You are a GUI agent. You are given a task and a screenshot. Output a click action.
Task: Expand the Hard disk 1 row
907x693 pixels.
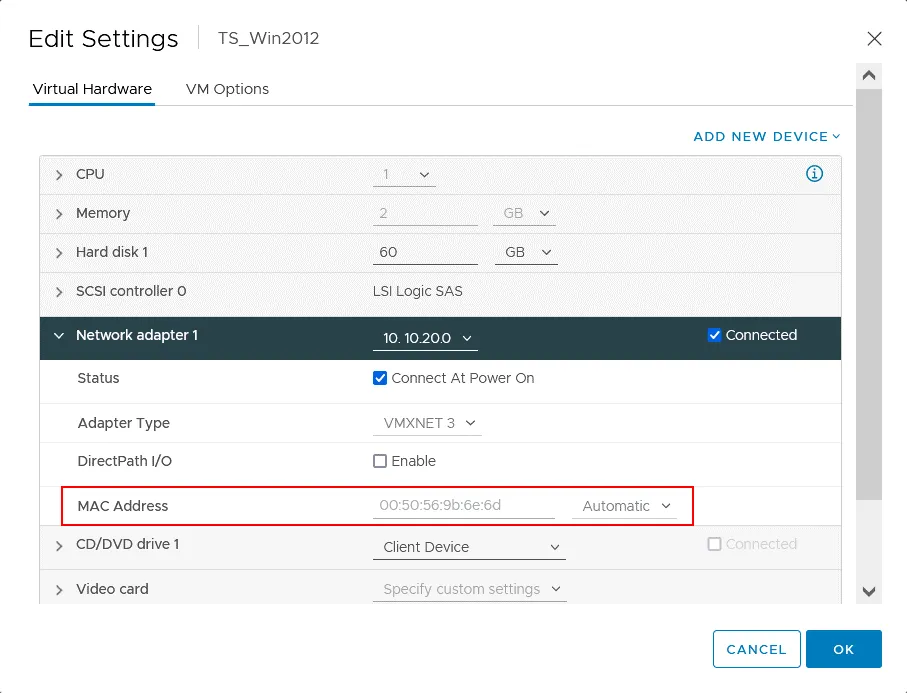pyautogui.click(x=59, y=253)
